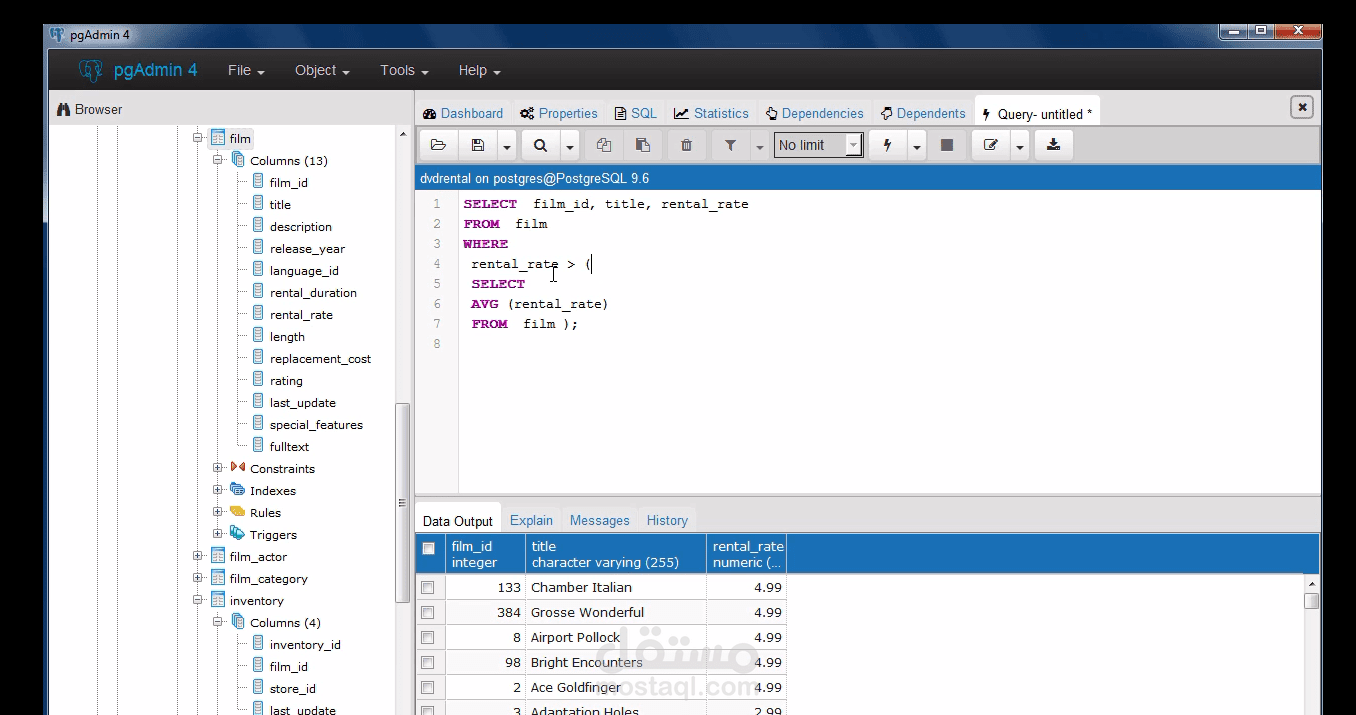Open the filter icon in the toolbar

tap(729, 145)
